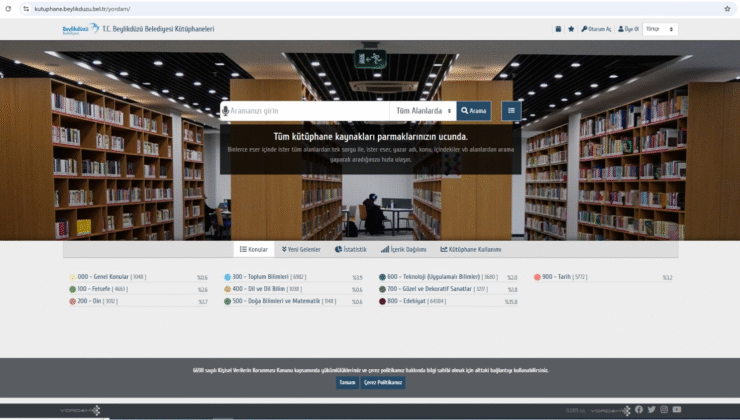Expand the Tüm Alanlarda search field dropdown
Image resolution: width=740 pixels, height=420 pixels.
[x=423, y=111]
